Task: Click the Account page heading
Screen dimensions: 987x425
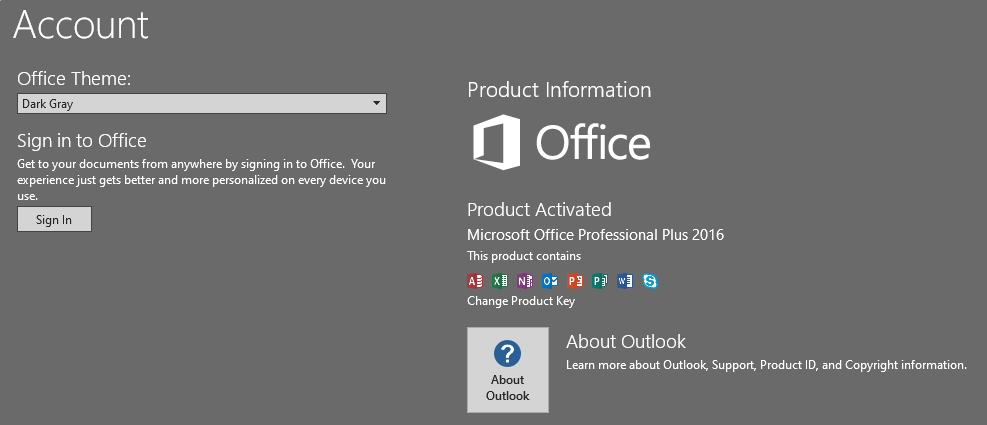Action: coord(81,25)
